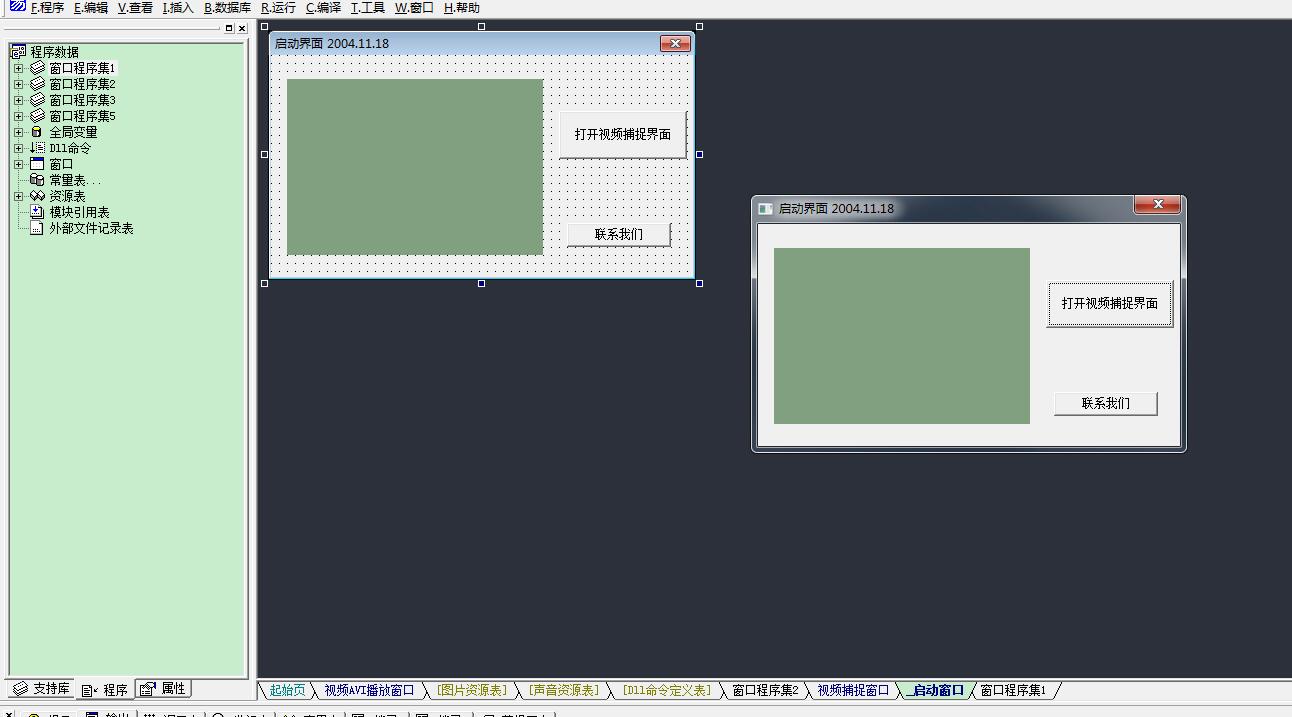Select the 窗口程序集3 stack icon
1292x717 pixels.
(38, 100)
